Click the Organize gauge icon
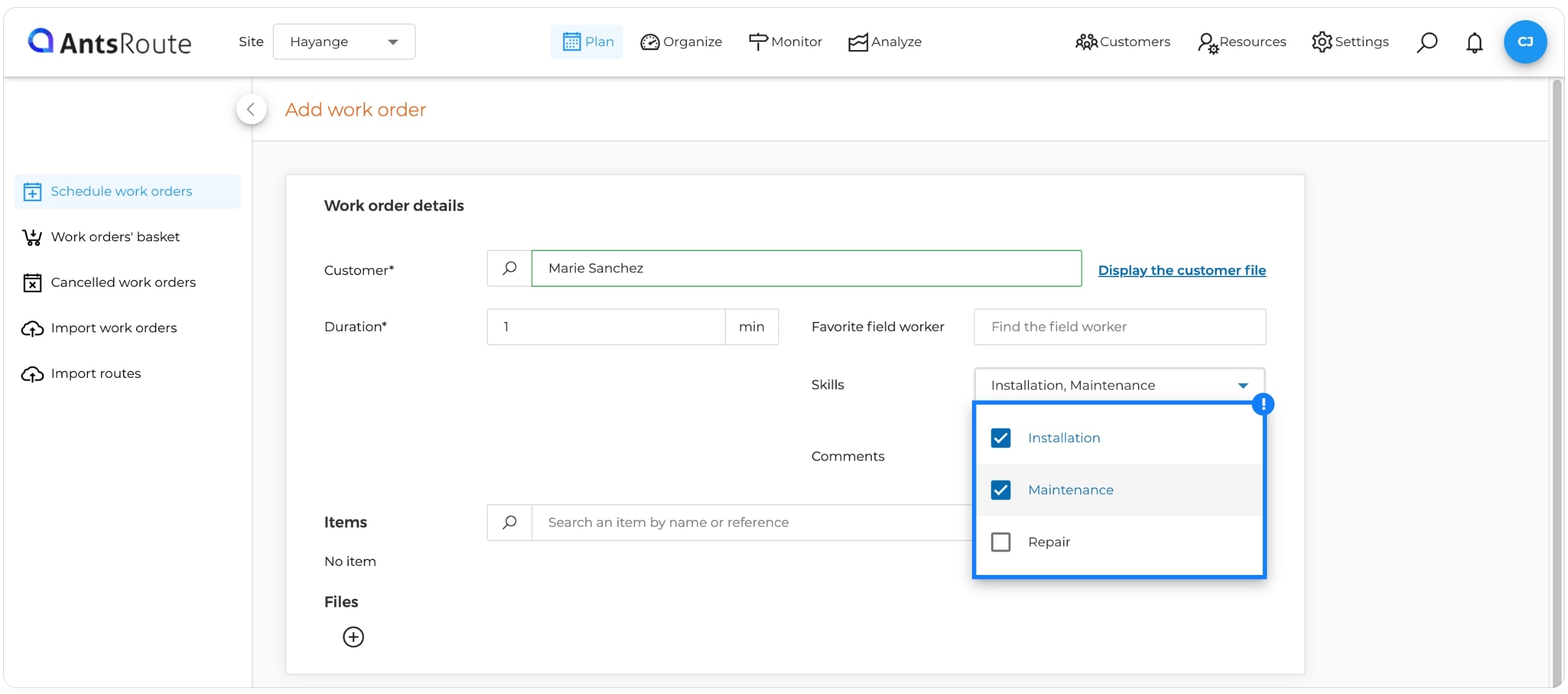This screenshot has height=694, width=1568. click(650, 42)
